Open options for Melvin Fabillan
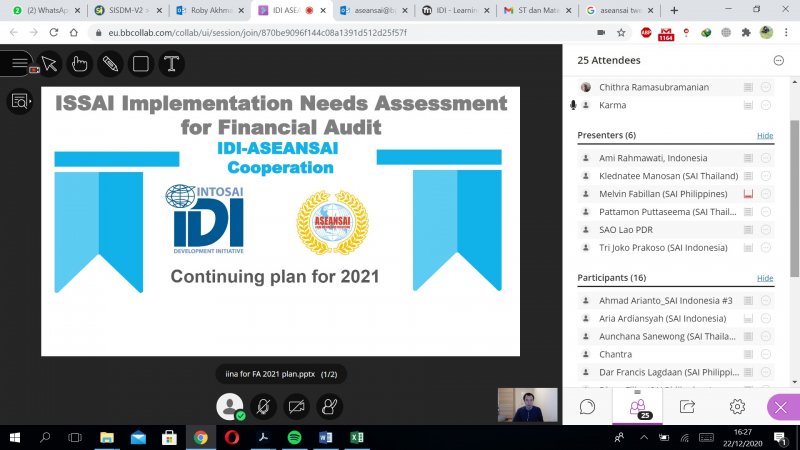Viewport: 800px width, 450px height. pyautogui.click(x=766, y=192)
